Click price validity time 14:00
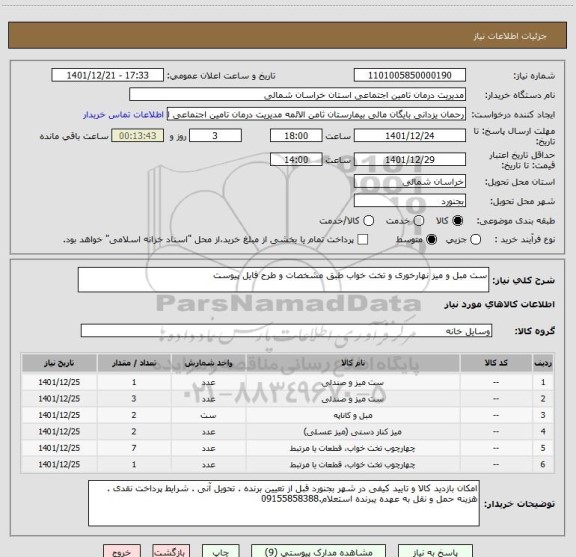Image resolution: width=576 pixels, height=557 pixels. click(x=296, y=159)
